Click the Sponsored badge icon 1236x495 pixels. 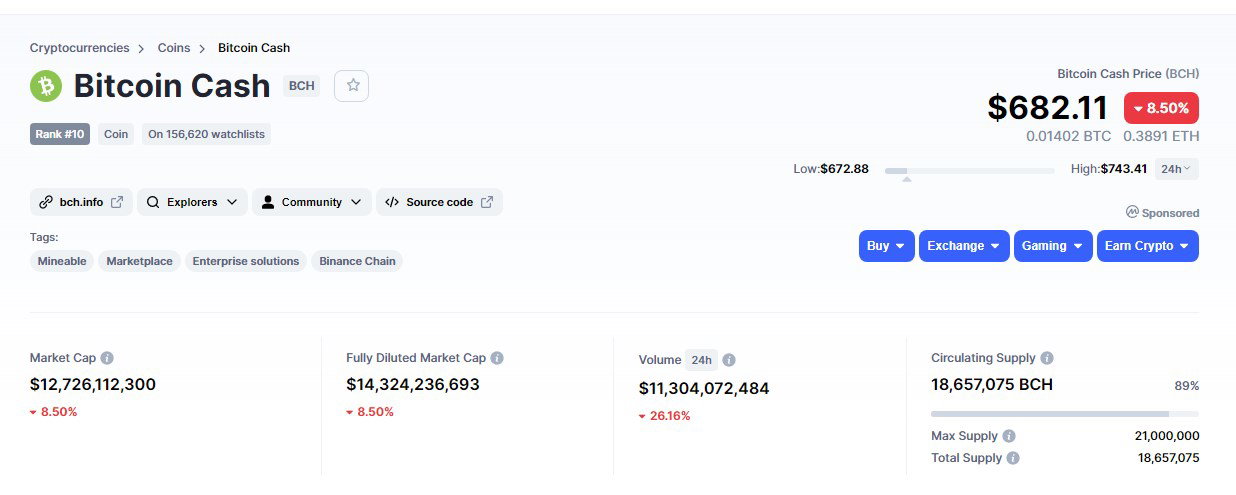click(1132, 212)
